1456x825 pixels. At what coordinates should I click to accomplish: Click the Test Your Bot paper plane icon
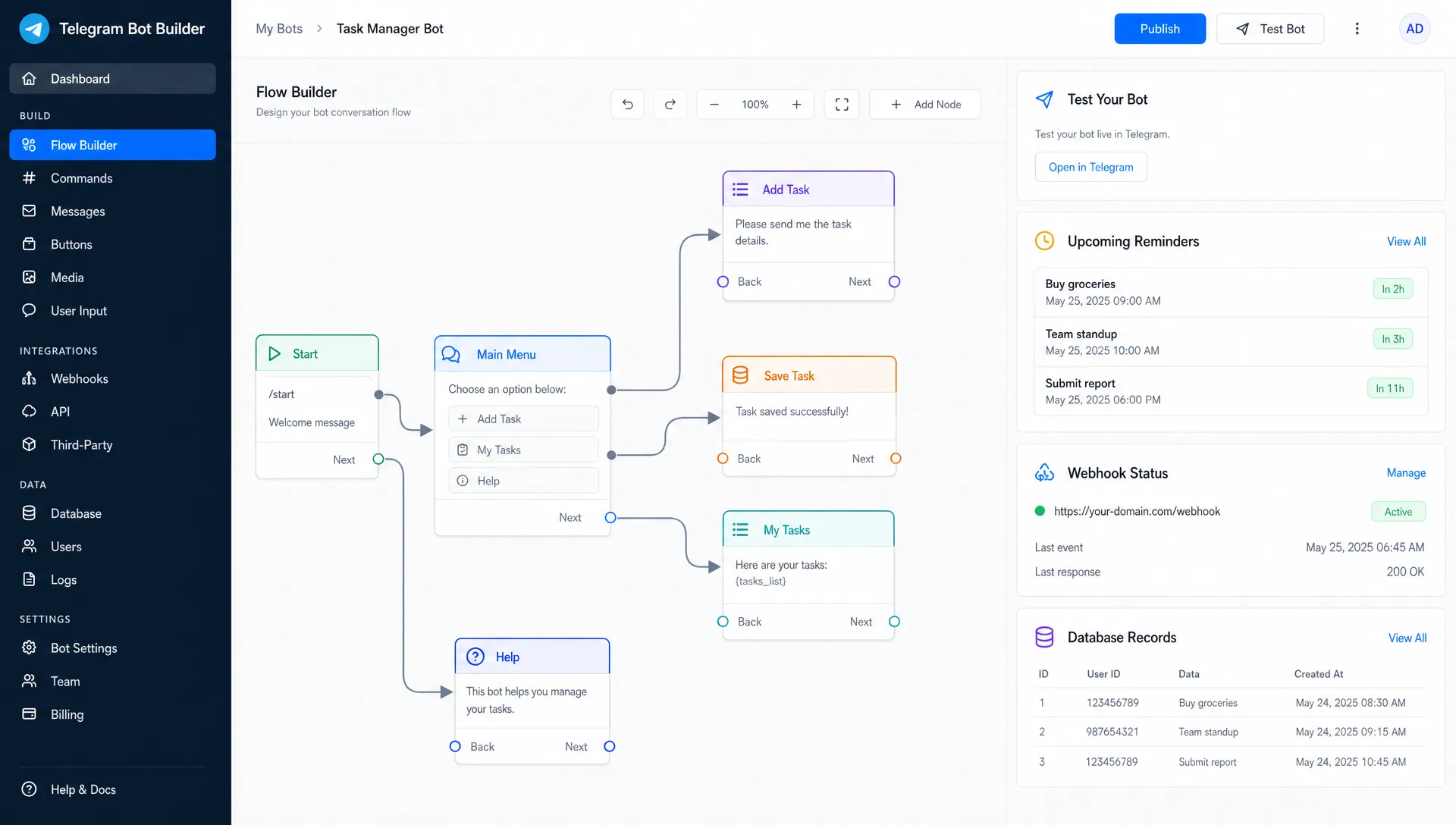(x=1044, y=99)
